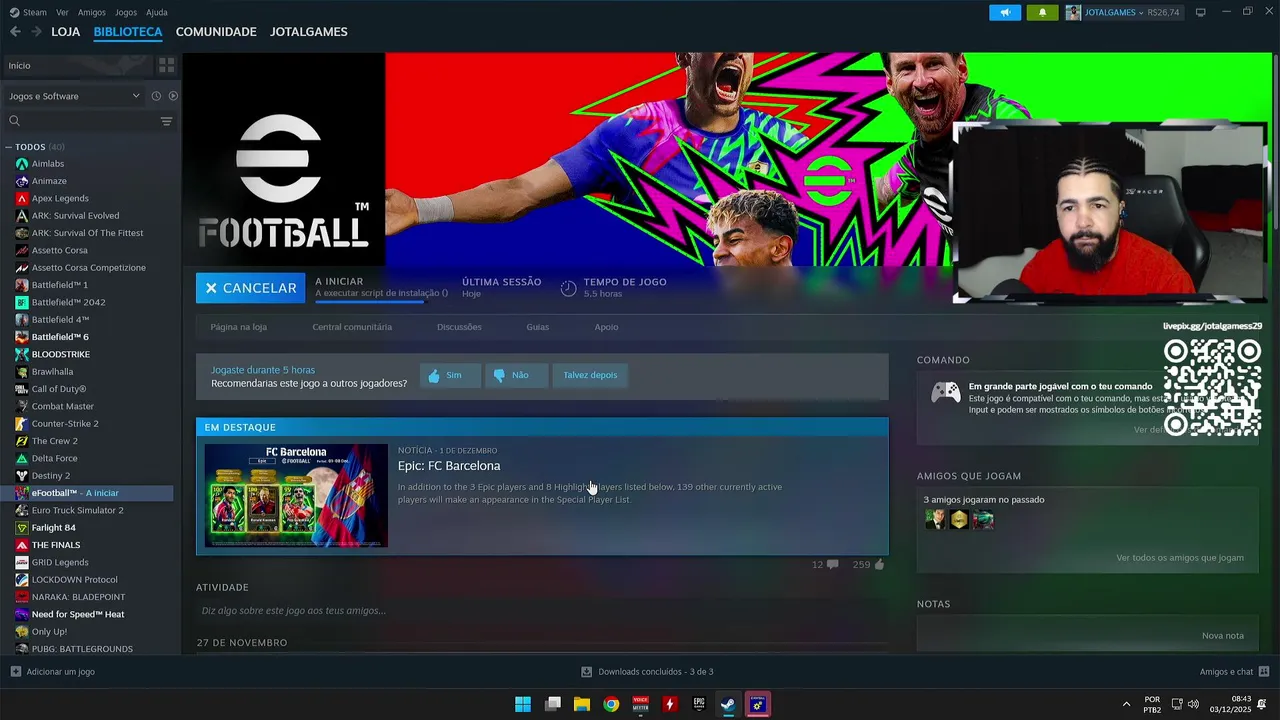The height and width of the screenshot is (720, 1280).
Task: Recommend the game with Sim
Action: point(450,375)
